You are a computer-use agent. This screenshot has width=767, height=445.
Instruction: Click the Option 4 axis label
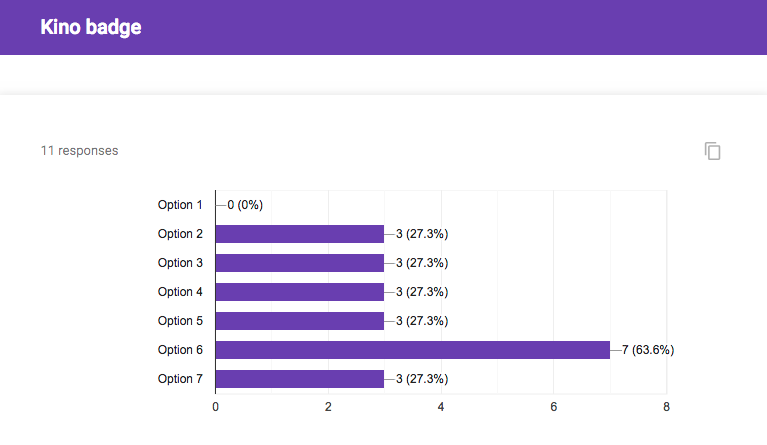180,292
